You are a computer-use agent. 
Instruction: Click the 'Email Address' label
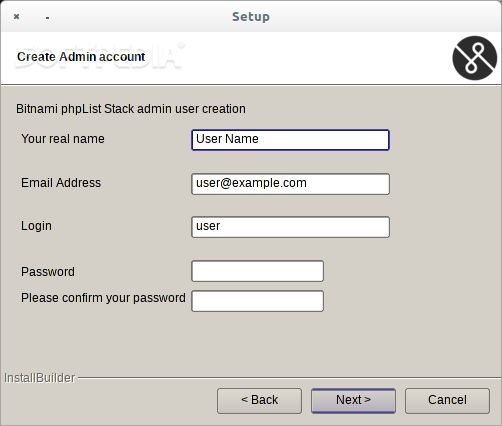pyautogui.click(x=61, y=183)
